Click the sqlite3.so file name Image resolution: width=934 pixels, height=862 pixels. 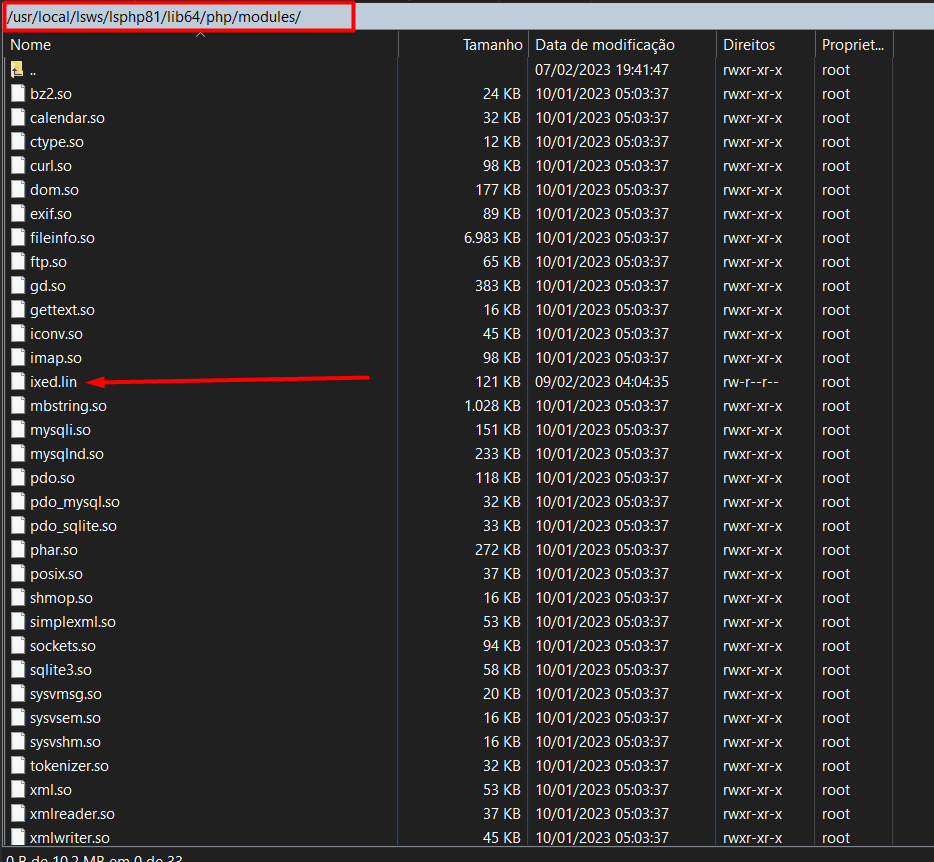coord(60,670)
